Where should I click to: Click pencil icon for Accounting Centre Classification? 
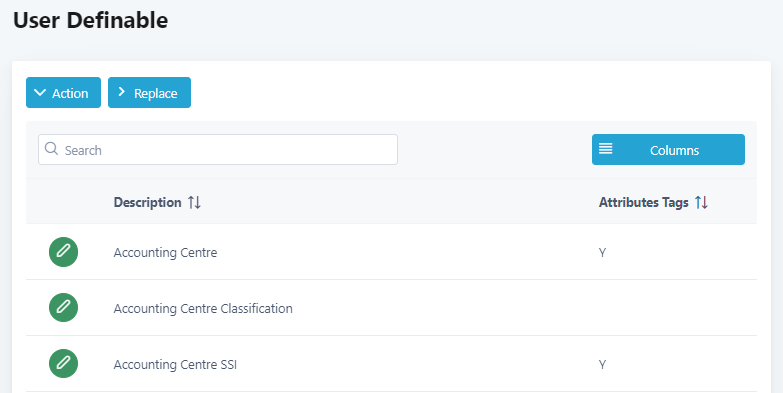63,308
